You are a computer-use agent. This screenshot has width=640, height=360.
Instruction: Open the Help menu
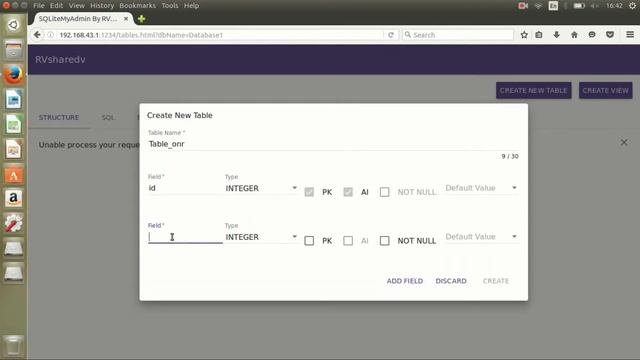pyautogui.click(x=191, y=6)
